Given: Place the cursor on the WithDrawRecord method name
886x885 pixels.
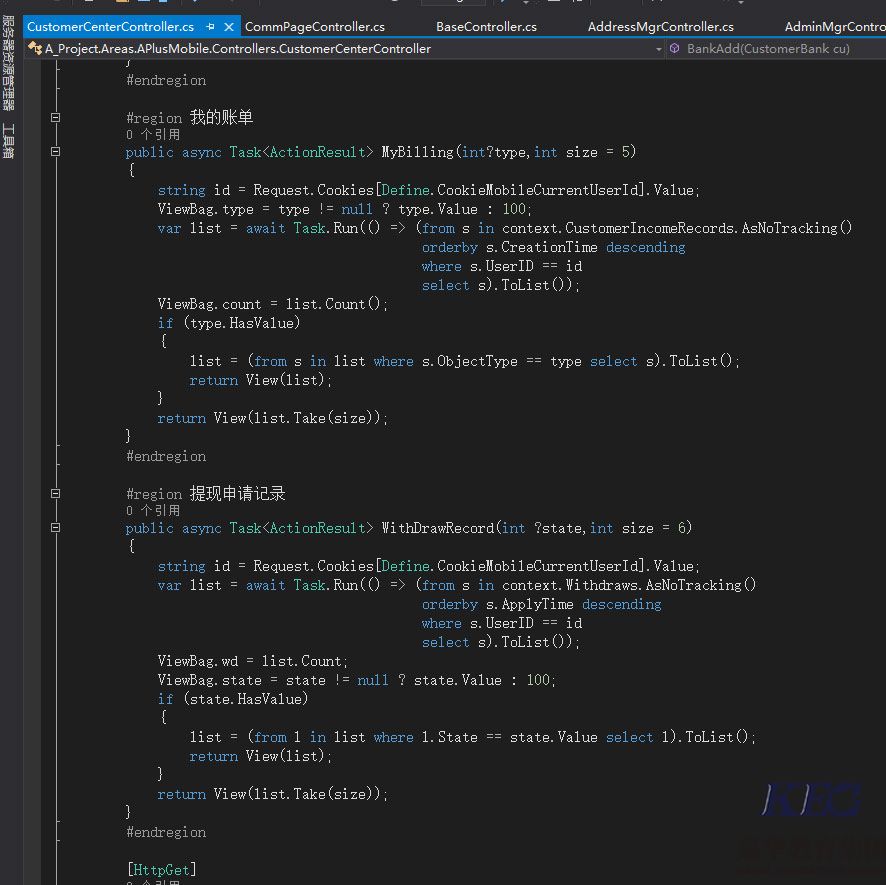Looking at the screenshot, I should click(437, 528).
